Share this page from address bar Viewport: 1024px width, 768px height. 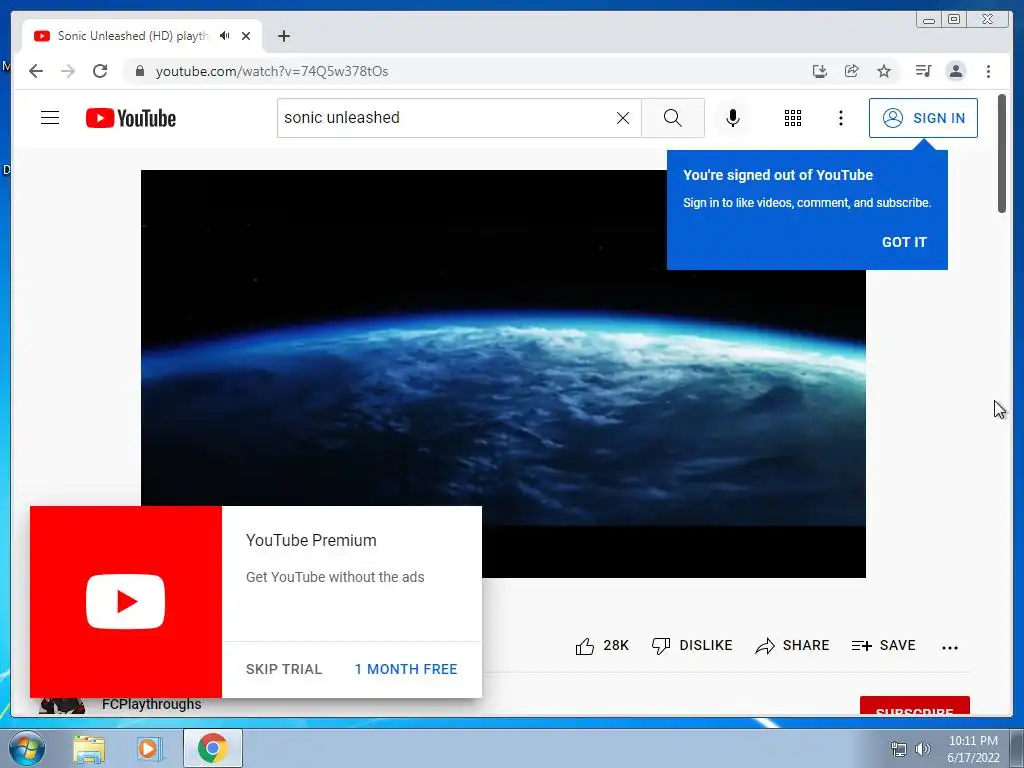(852, 71)
